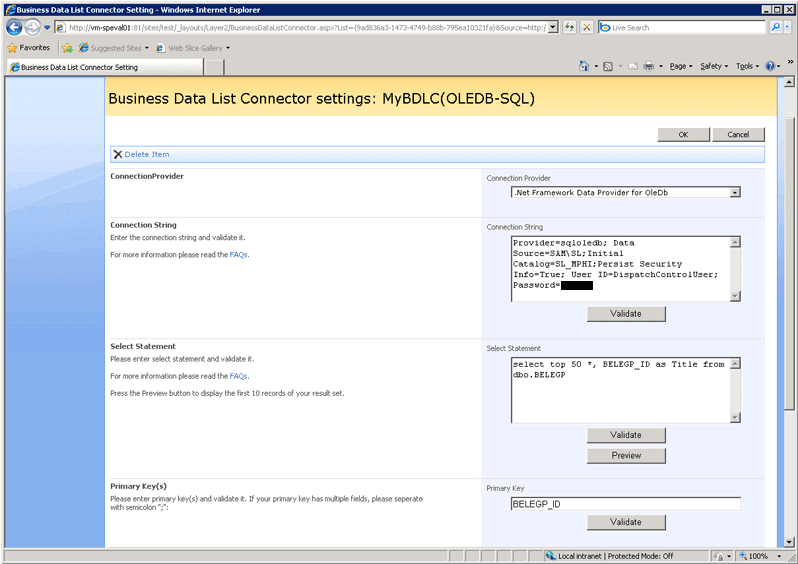Go to Home page icon
Screen dimensions: 798x564
tap(584, 66)
